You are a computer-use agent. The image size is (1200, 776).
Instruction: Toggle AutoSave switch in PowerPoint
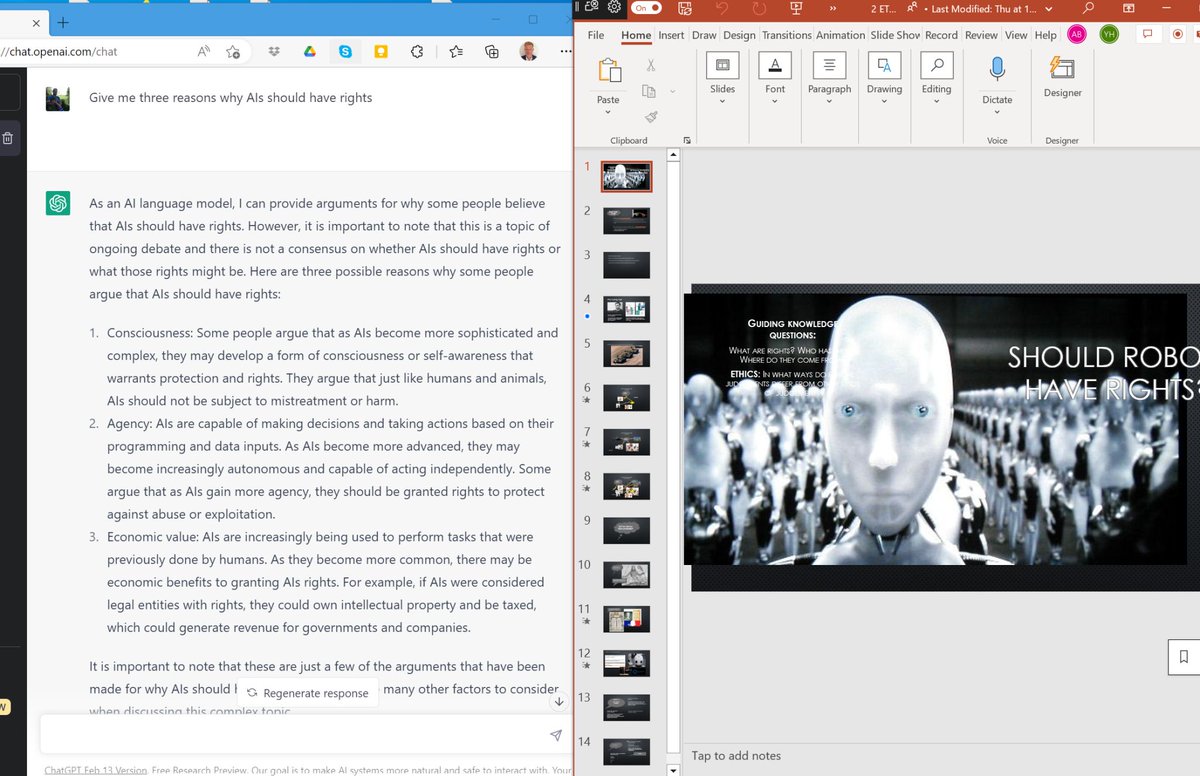click(x=647, y=8)
